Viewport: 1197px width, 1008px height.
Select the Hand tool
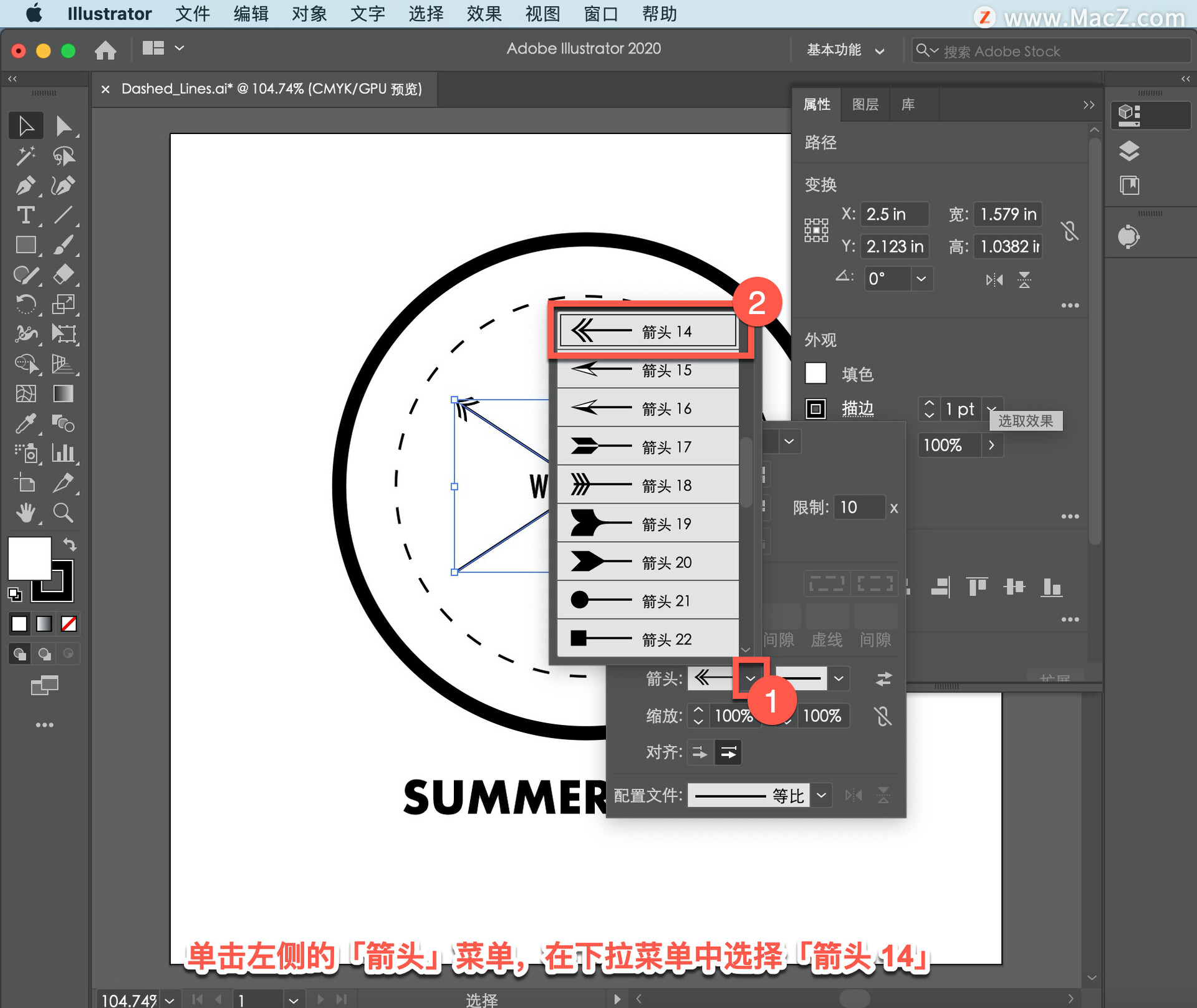click(x=26, y=513)
